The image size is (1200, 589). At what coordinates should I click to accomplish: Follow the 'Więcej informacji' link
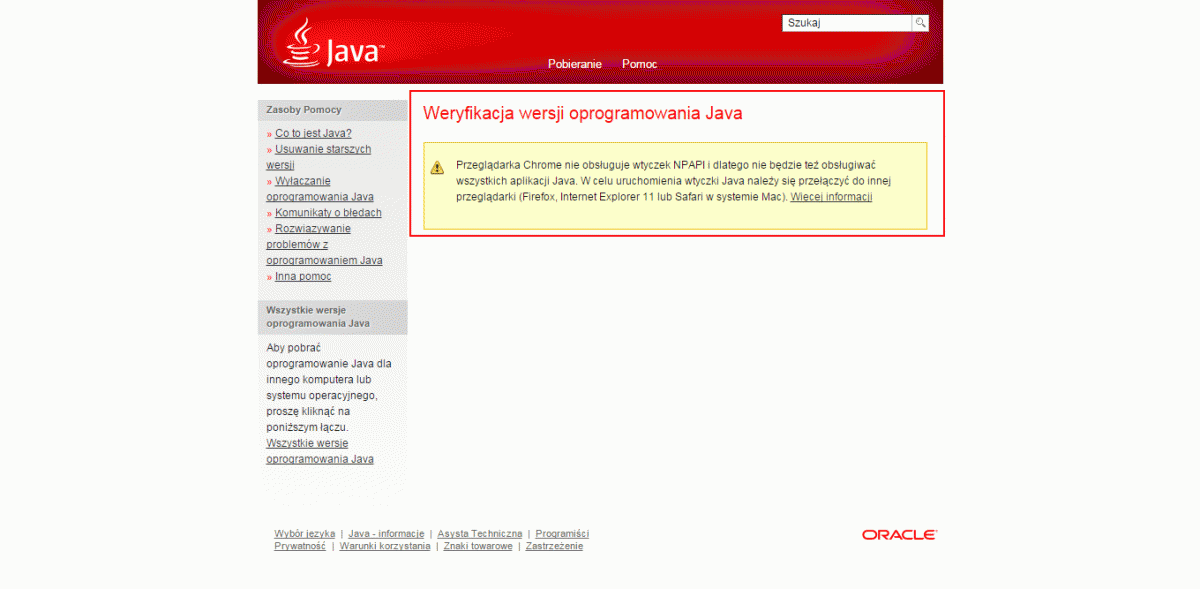831,197
